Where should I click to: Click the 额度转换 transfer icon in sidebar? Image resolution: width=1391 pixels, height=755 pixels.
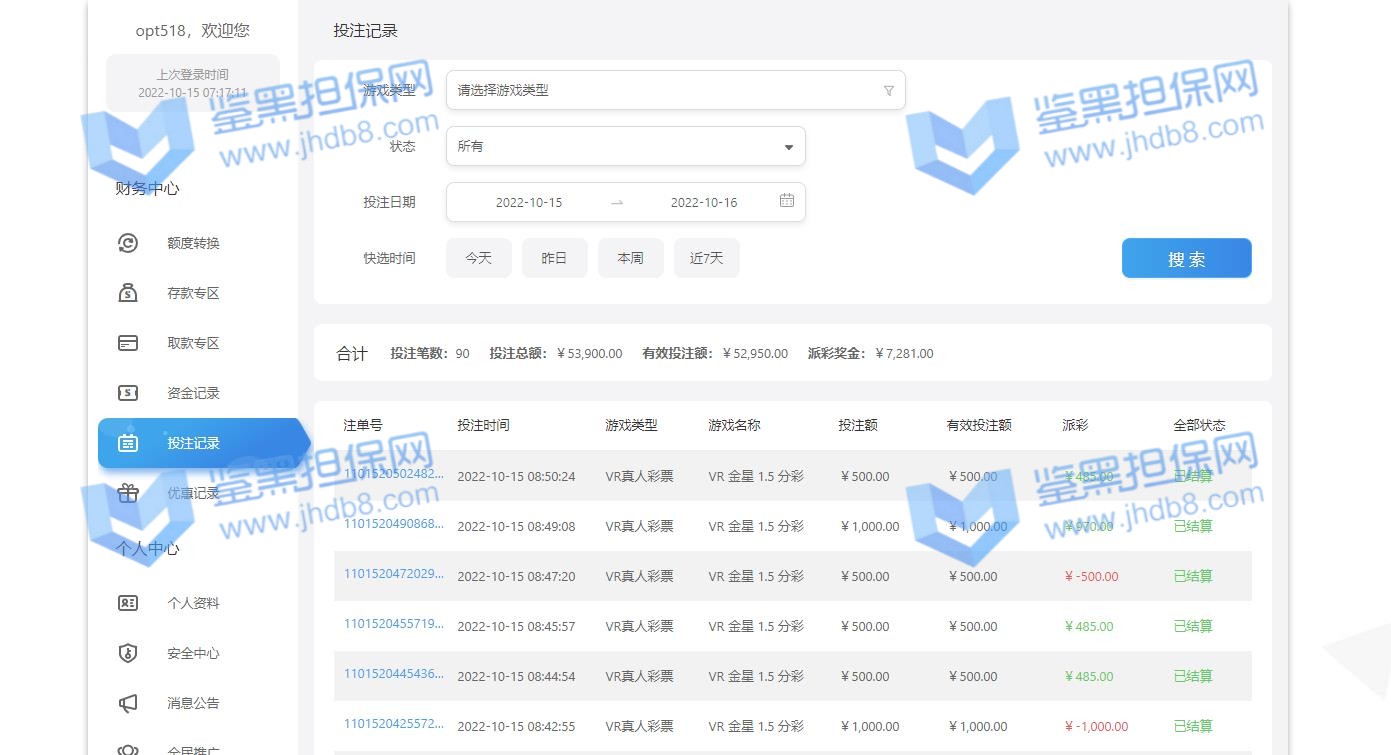tap(128, 243)
